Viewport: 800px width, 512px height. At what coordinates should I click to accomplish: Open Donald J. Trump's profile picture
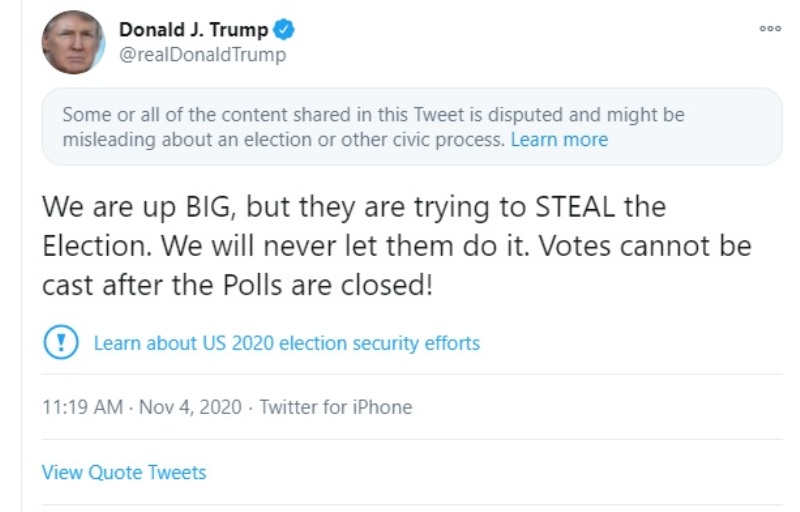tap(73, 43)
